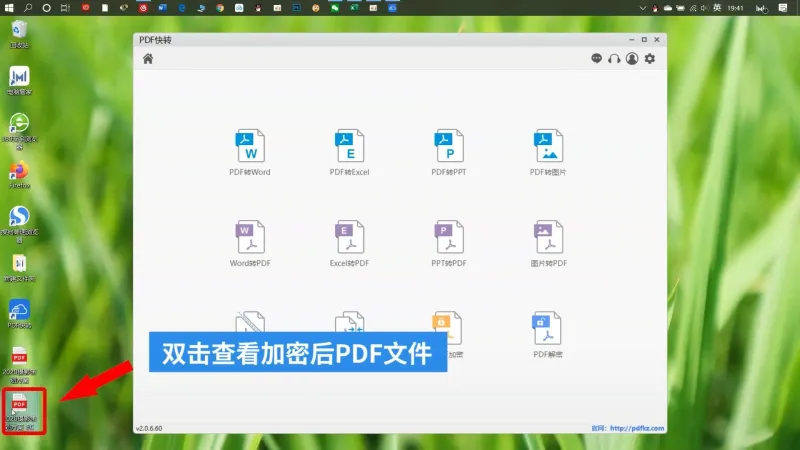Switch to Chrome in the taskbar
The height and width of the screenshot is (450, 800).
(x=220, y=8)
